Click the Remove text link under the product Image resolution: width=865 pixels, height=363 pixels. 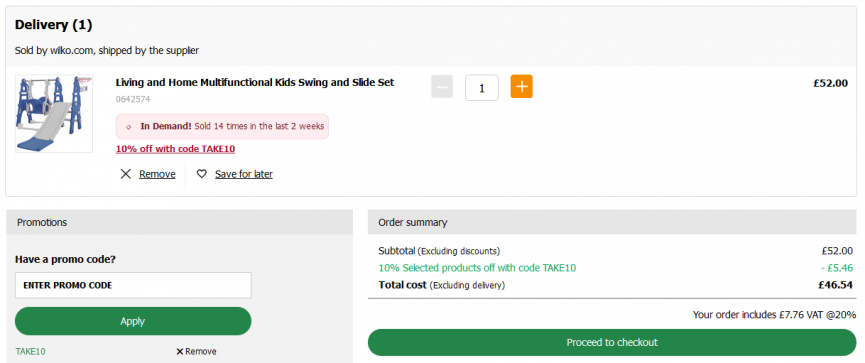(157, 174)
